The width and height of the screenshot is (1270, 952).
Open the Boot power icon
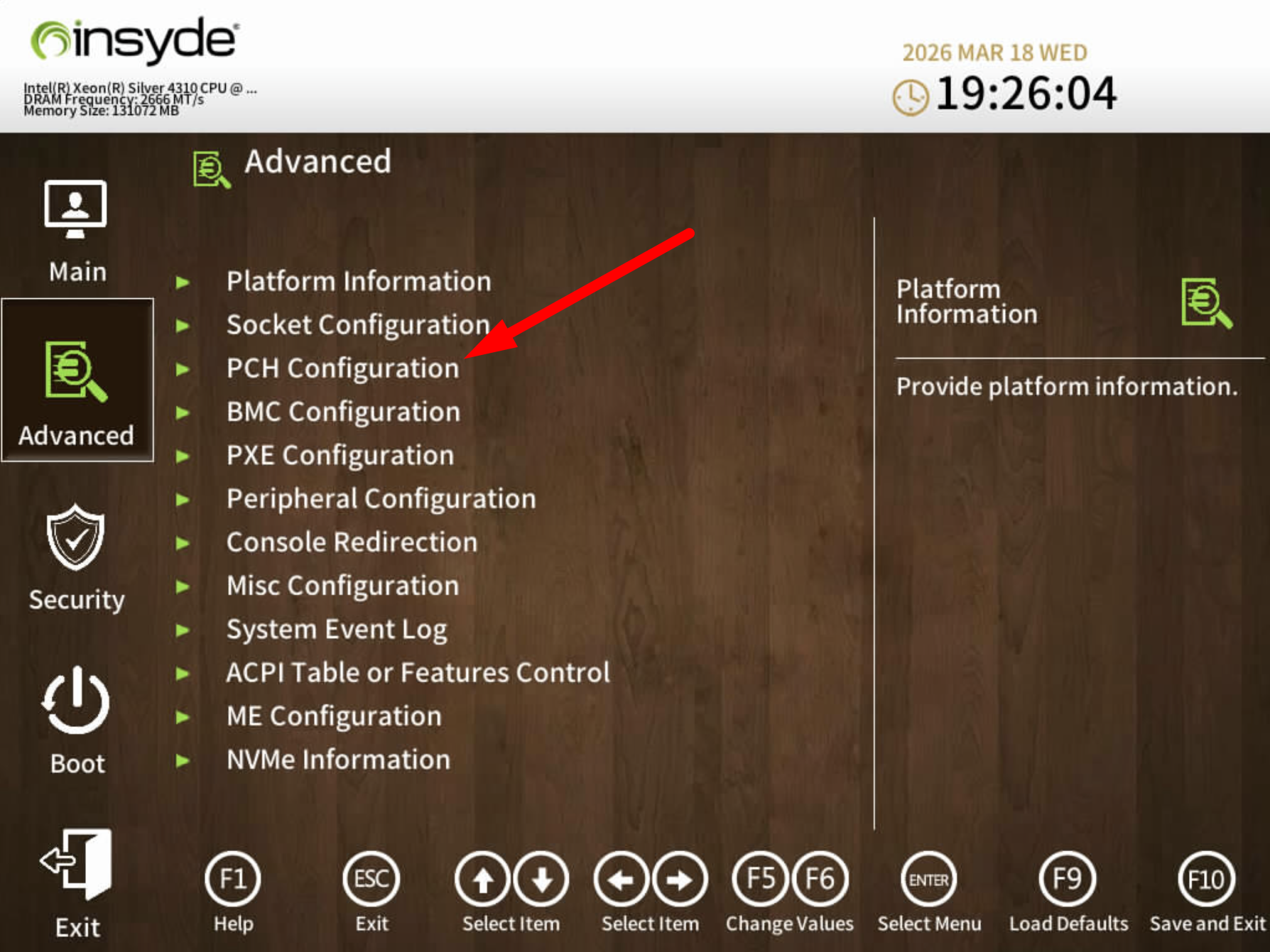[75, 701]
